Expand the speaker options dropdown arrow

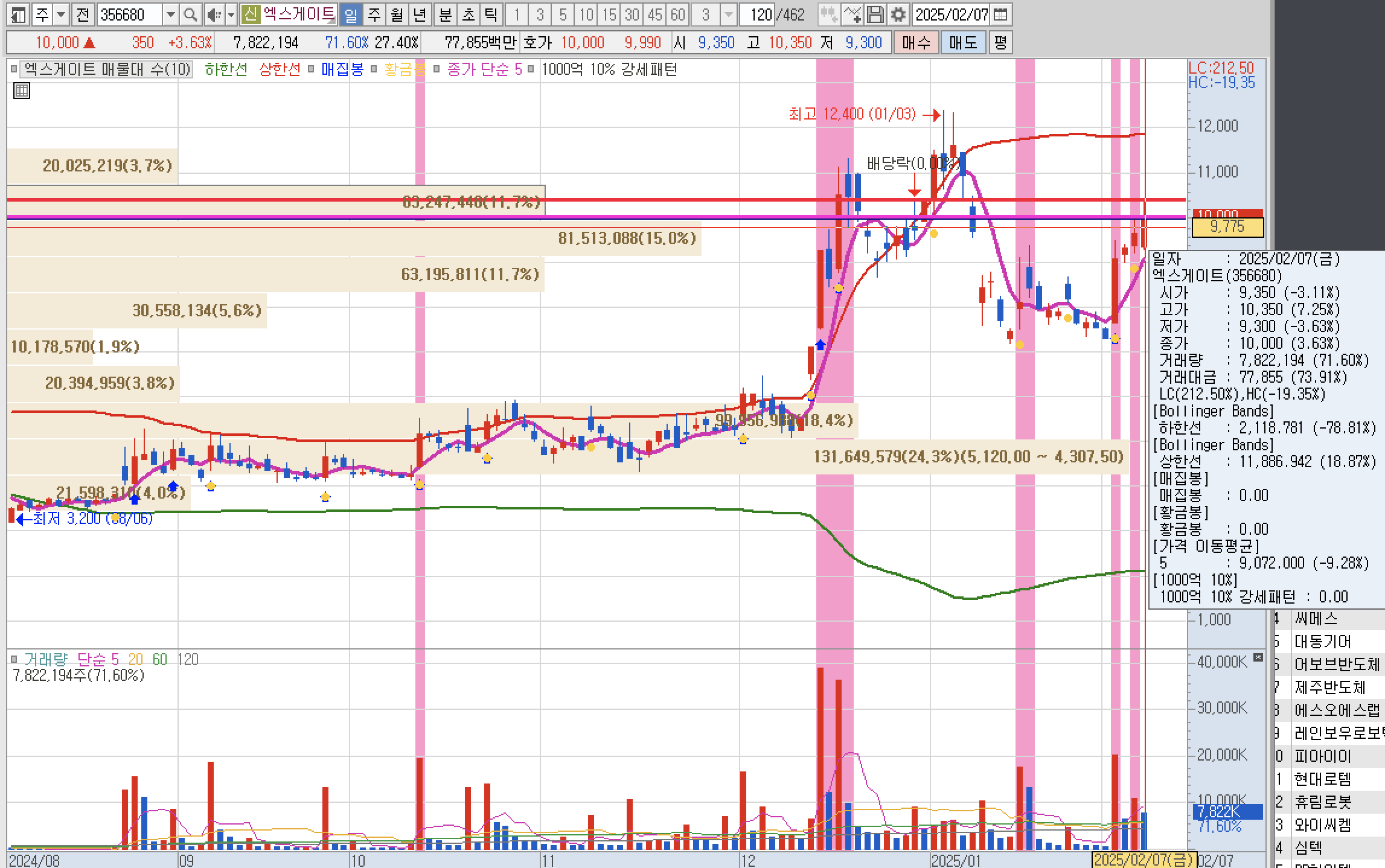point(231,14)
